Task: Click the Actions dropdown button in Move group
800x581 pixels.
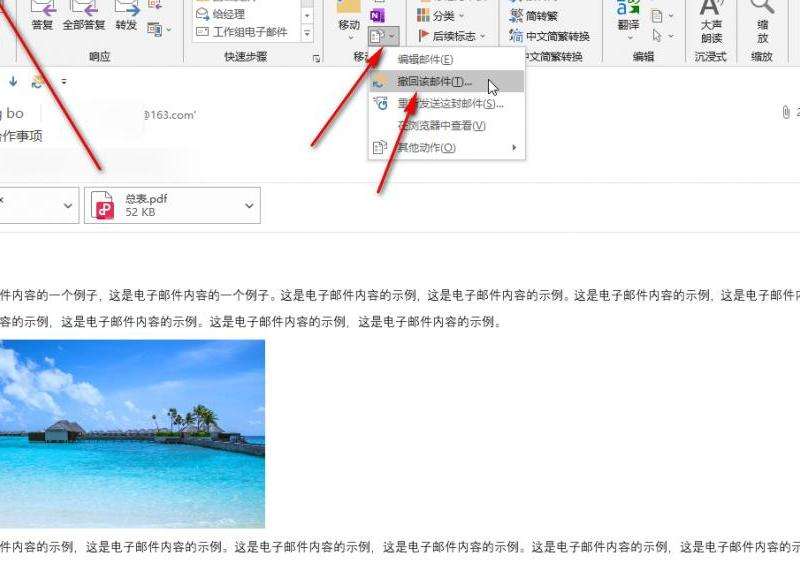Action: 383,36
